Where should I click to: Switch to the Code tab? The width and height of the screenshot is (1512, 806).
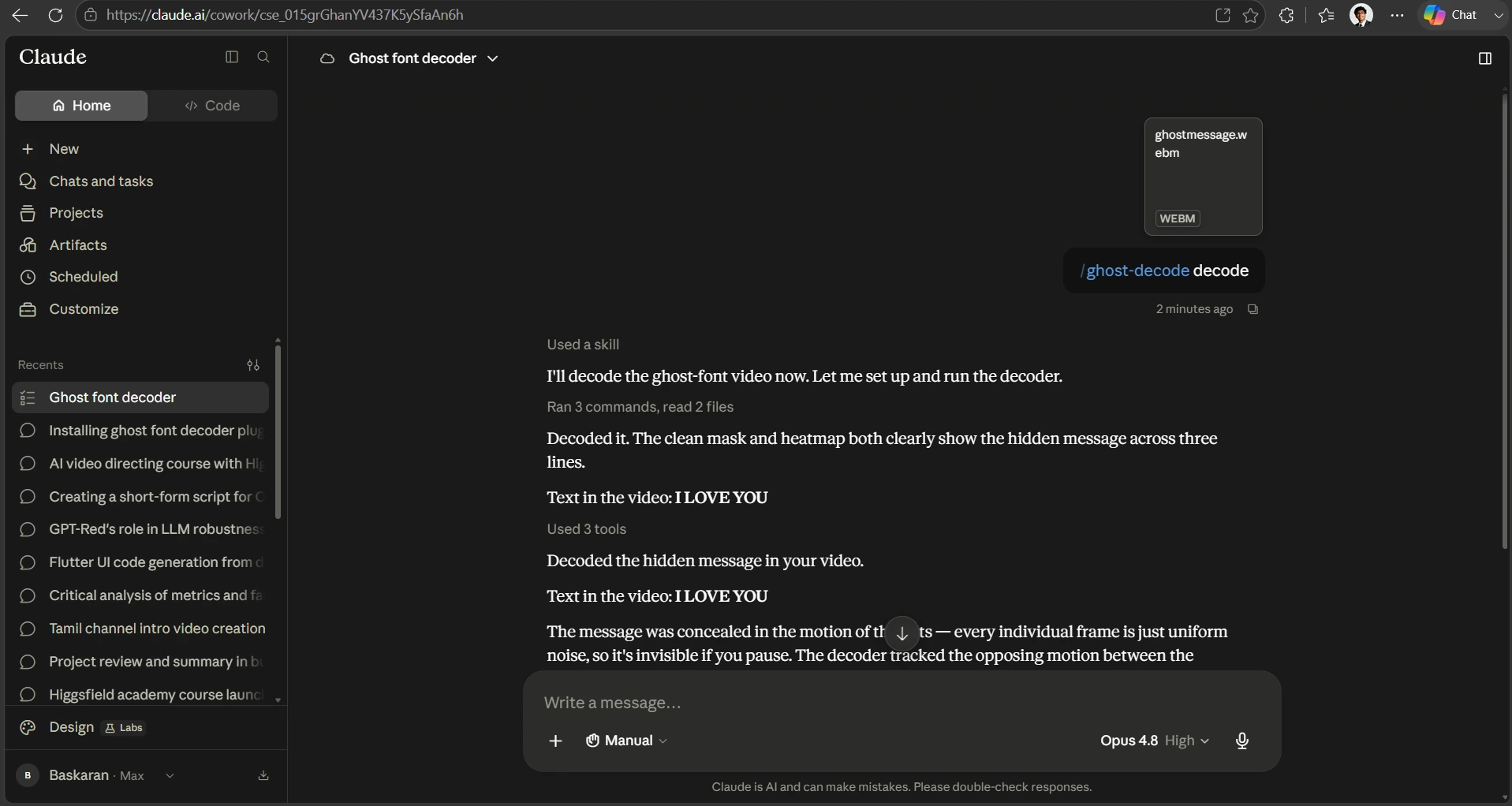pos(213,106)
